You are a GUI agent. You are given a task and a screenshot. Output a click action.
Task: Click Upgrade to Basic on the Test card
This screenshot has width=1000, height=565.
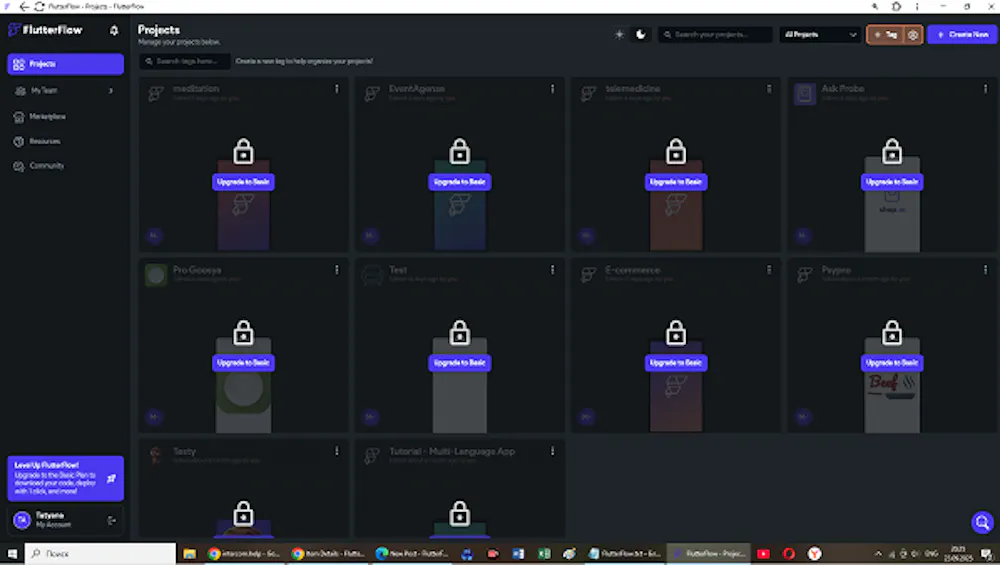[459, 362]
